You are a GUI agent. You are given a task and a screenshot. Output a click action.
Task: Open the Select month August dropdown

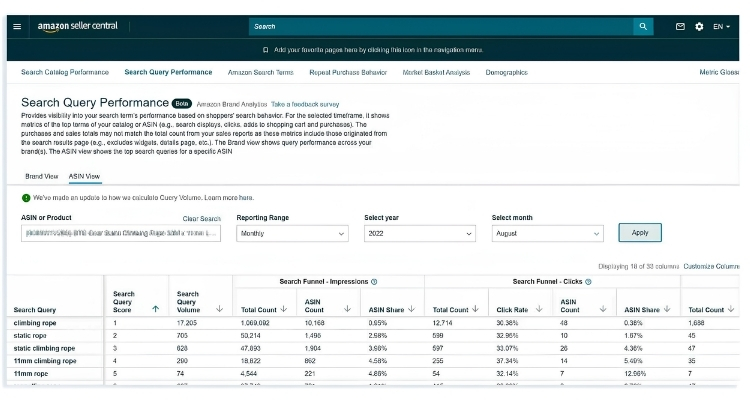[548, 233]
